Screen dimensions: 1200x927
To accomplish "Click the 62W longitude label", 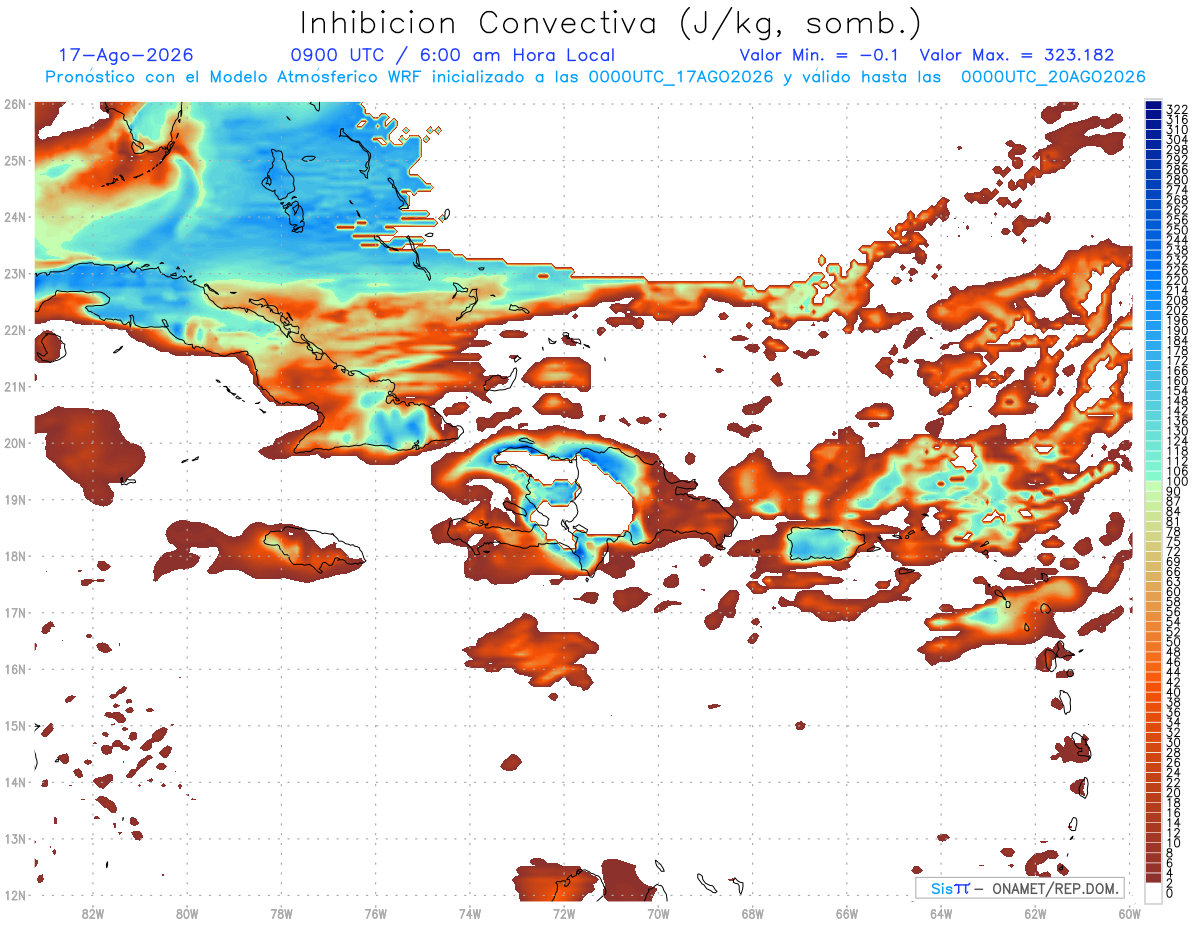I will (1035, 913).
